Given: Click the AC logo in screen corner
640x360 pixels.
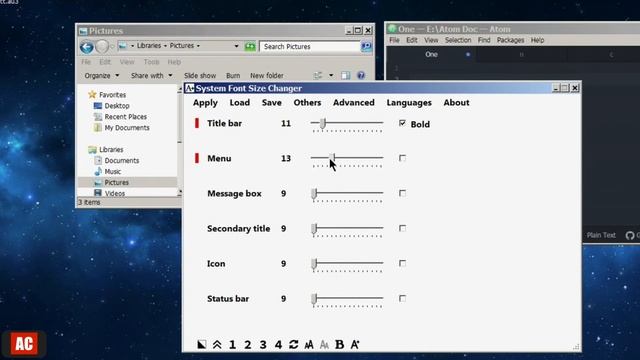Looking at the screenshot, I should (24, 344).
